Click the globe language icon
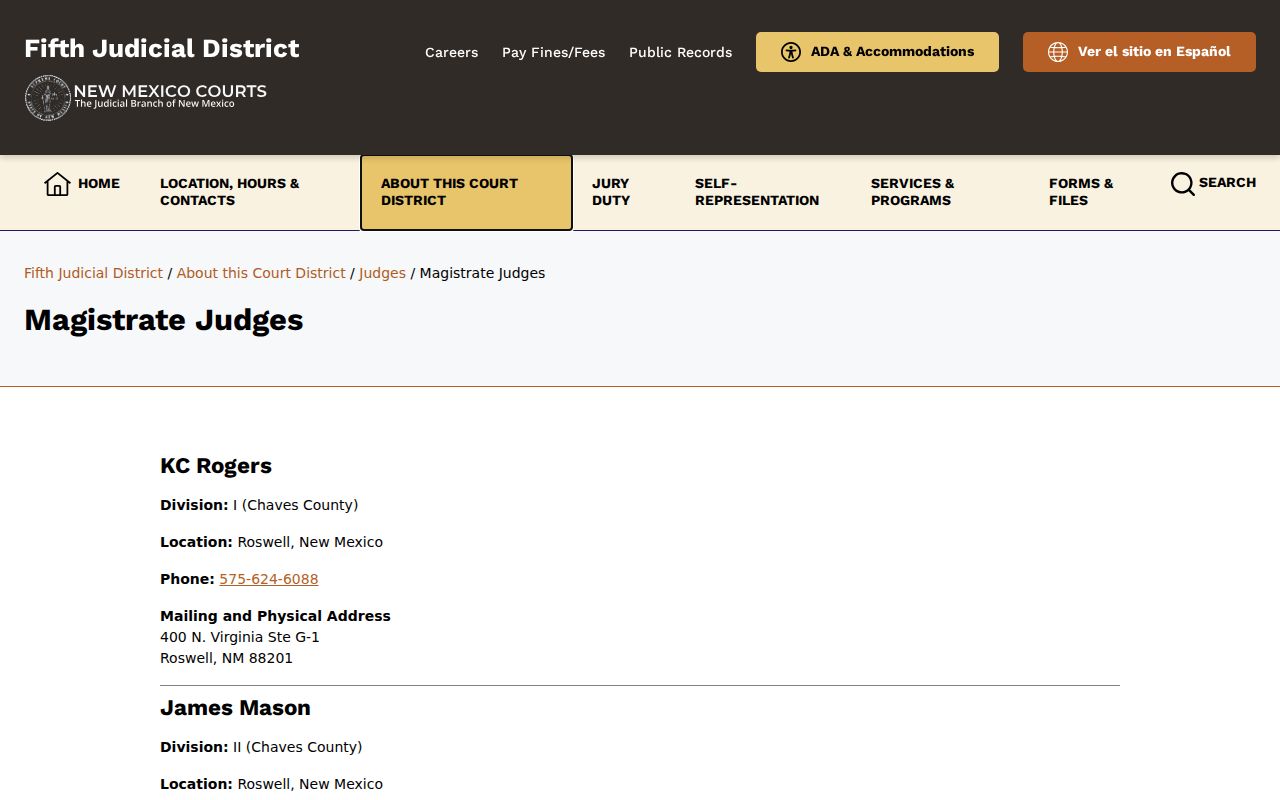The image size is (1280, 800). click(1058, 52)
